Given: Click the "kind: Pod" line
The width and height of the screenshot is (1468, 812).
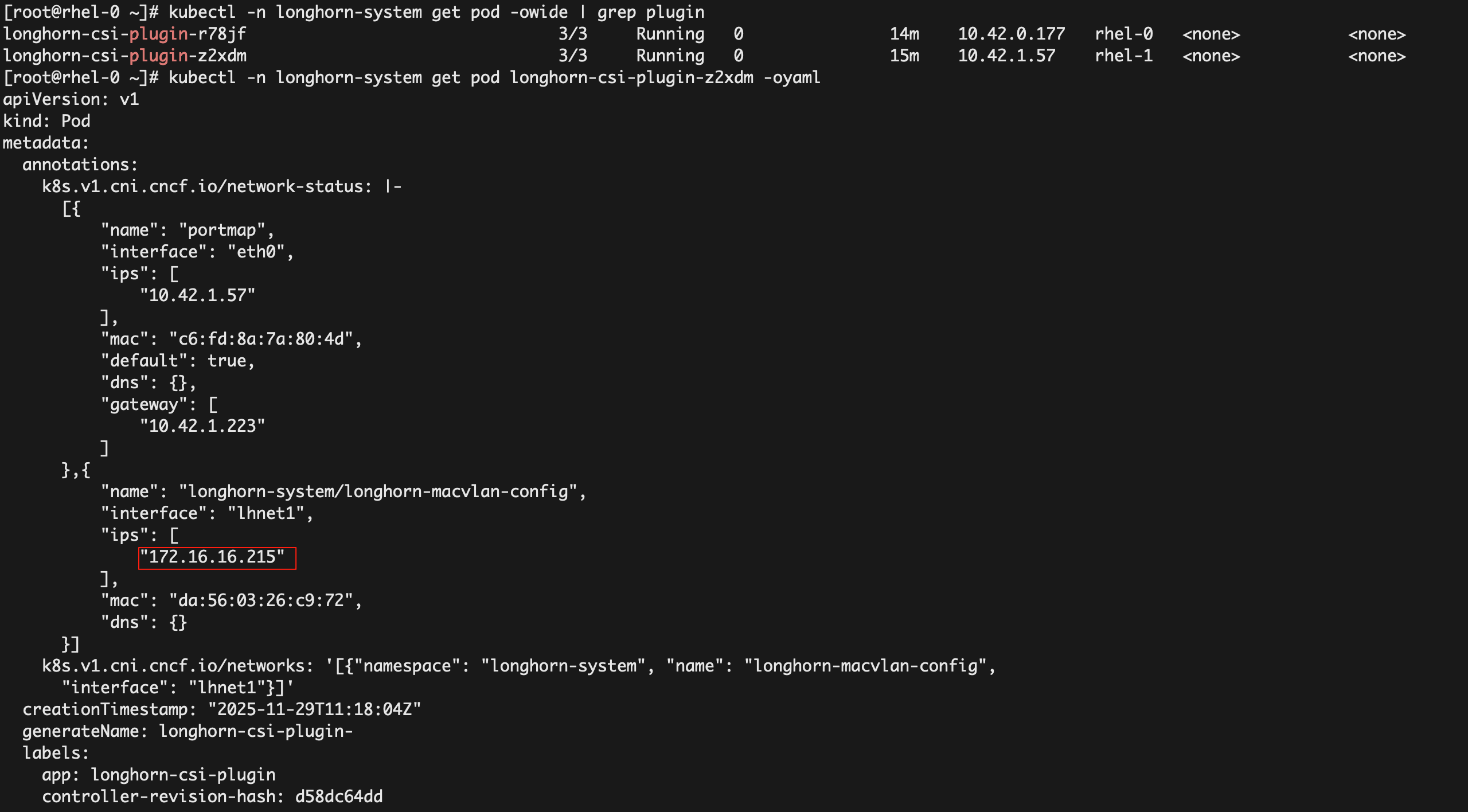Looking at the screenshot, I should click(x=46, y=121).
